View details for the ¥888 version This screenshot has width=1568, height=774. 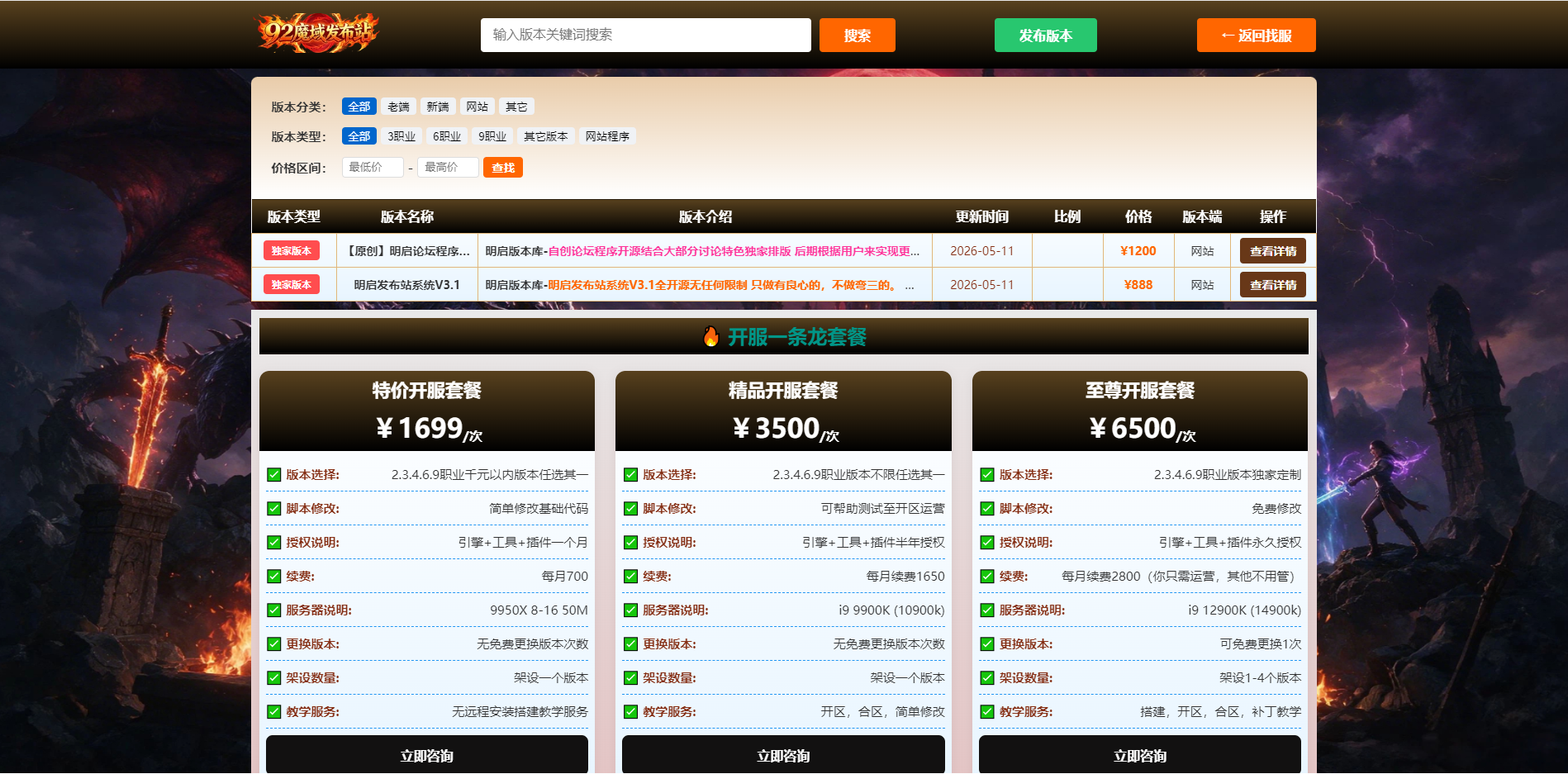click(1272, 285)
